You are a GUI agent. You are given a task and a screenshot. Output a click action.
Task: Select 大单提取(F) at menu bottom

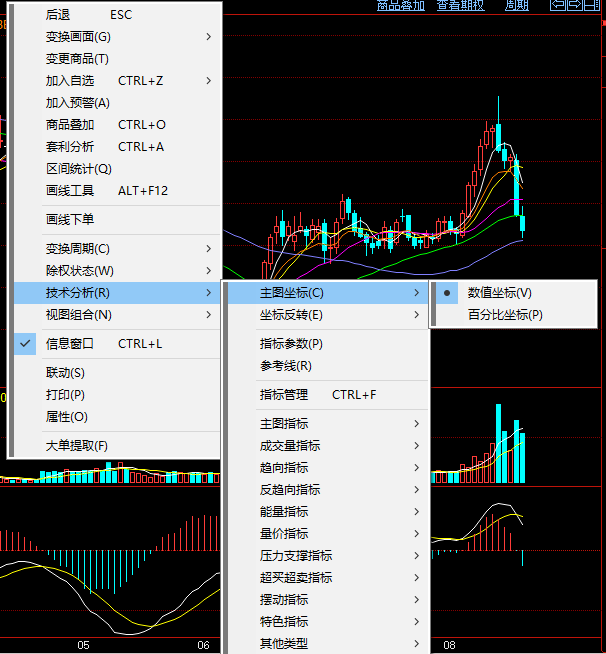click(77, 446)
